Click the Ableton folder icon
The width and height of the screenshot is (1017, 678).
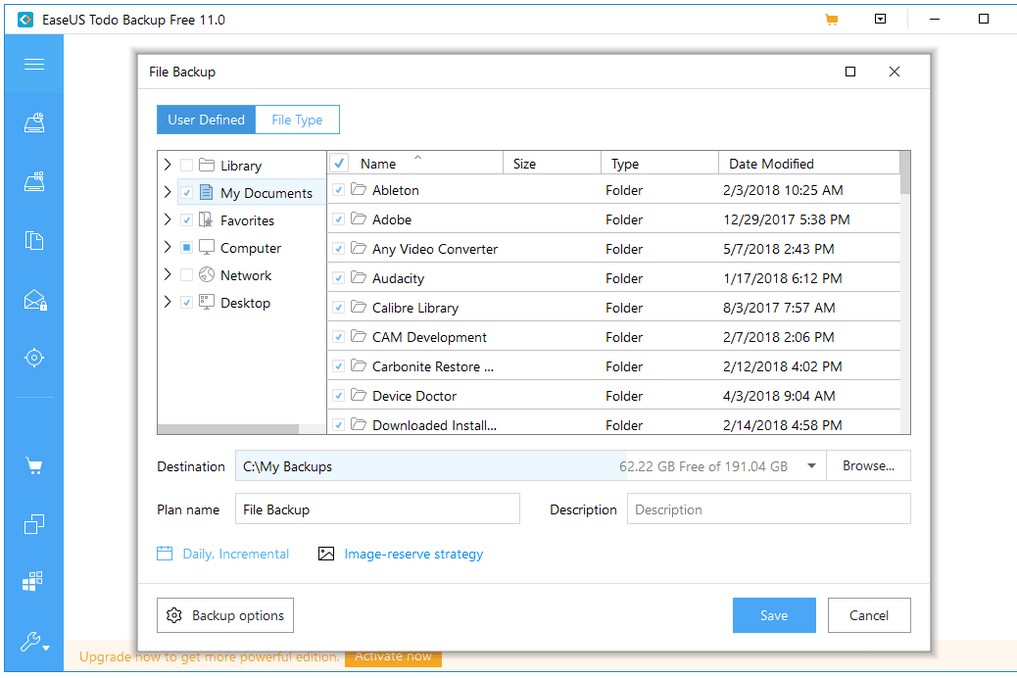point(359,189)
